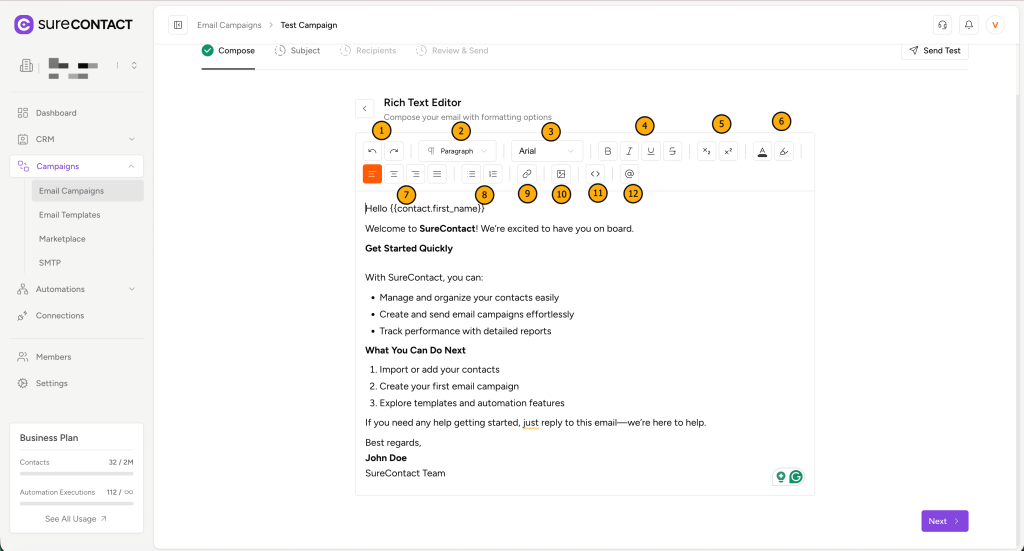Open the Paragraph style dropdown
This screenshot has width=1024, height=551.
[x=457, y=151]
